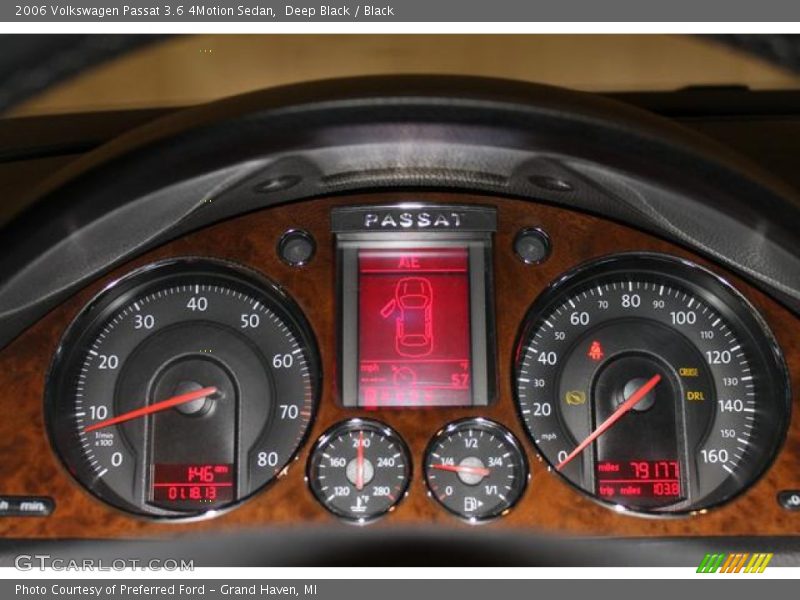
Task: Click the 57 value in center display
Action: coord(459,380)
